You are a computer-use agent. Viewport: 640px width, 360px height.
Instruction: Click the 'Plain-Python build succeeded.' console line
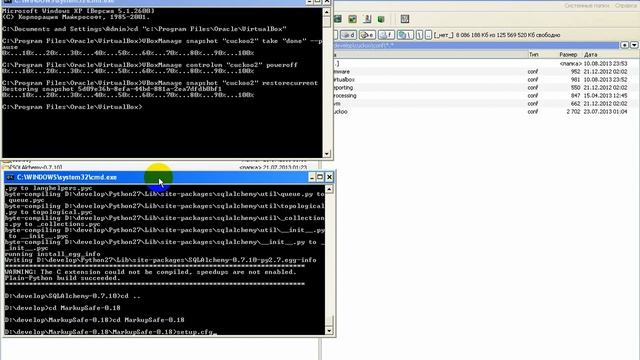[62, 278]
